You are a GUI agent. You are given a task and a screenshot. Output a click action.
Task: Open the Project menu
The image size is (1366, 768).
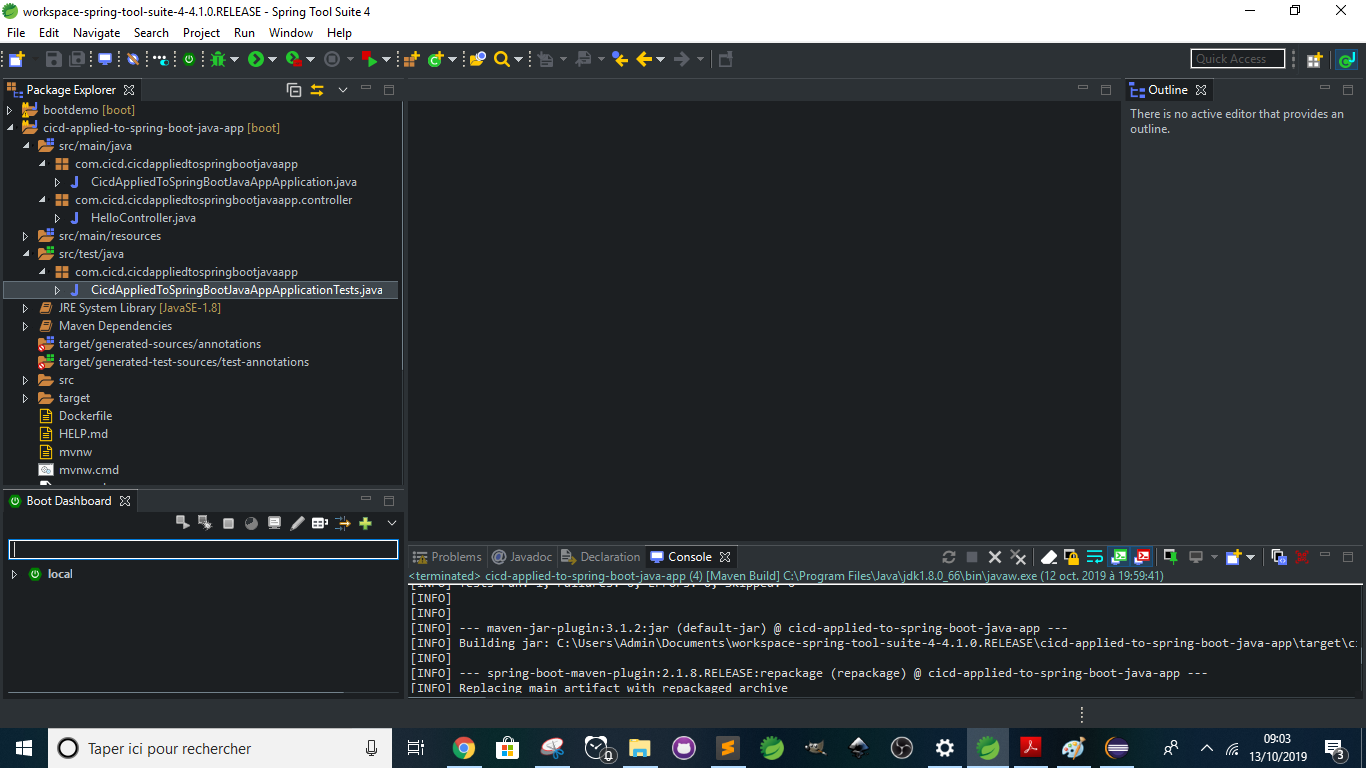click(x=201, y=33)
